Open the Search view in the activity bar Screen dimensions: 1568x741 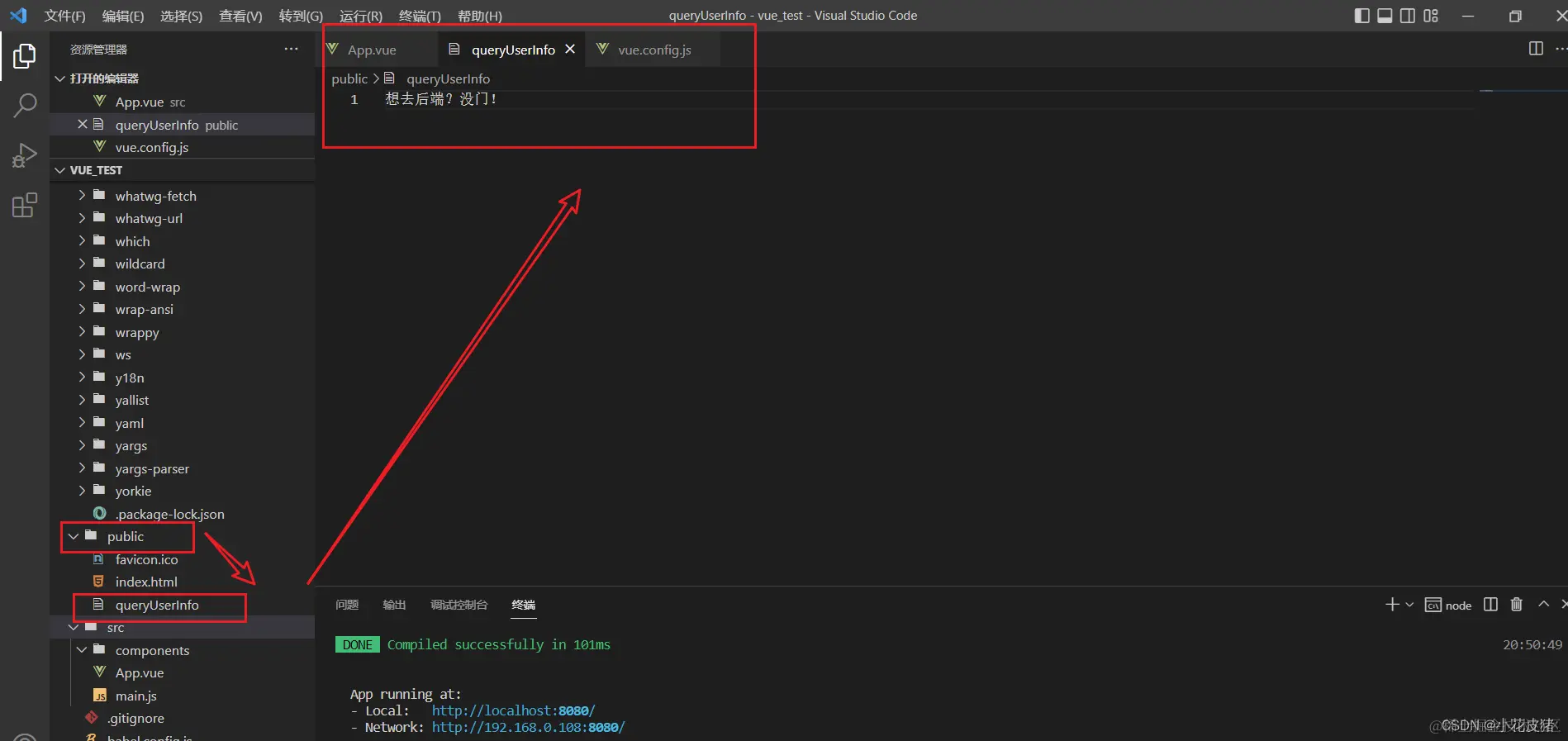25,106
